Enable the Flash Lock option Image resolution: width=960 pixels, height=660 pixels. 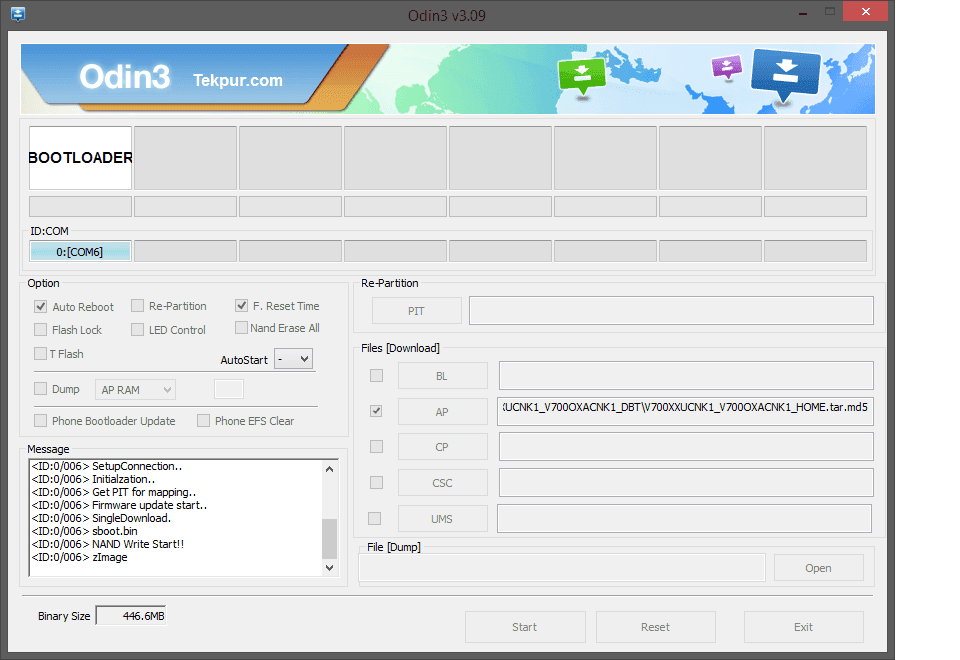click(40, 329)
